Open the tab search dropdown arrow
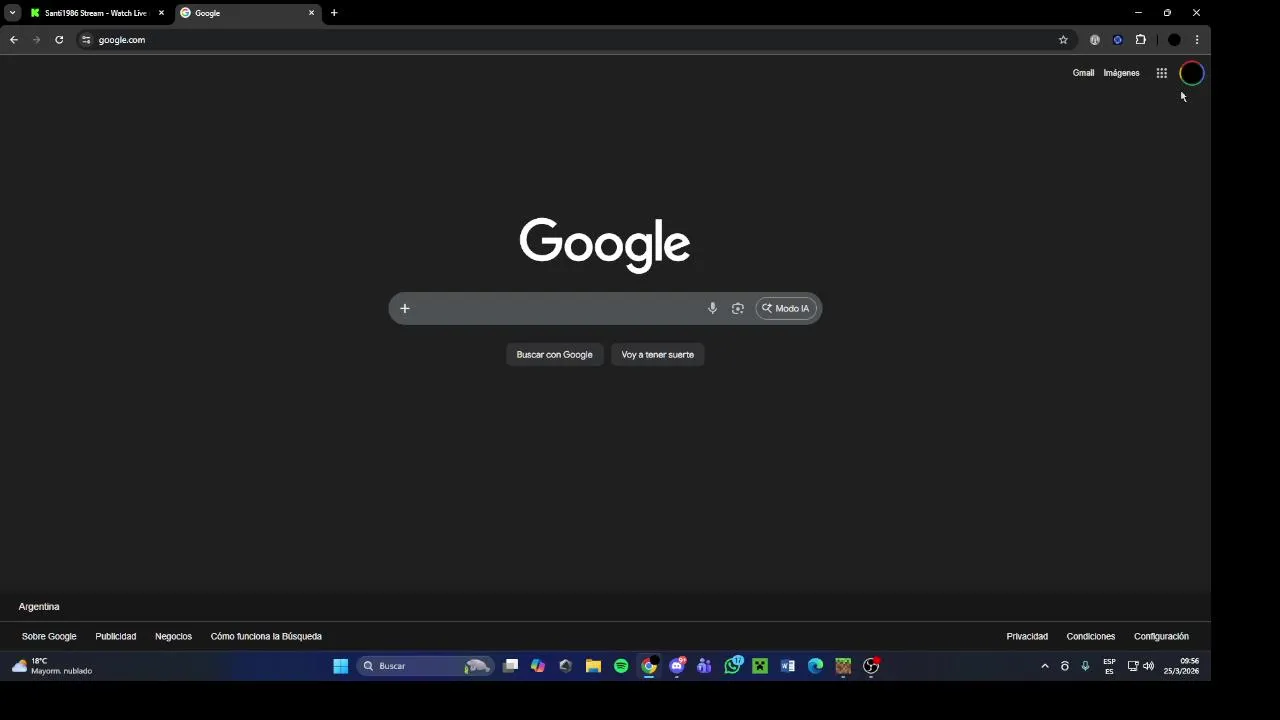Image resolution: width=1280 pixels, height=720 pixels. coord(12,13)
